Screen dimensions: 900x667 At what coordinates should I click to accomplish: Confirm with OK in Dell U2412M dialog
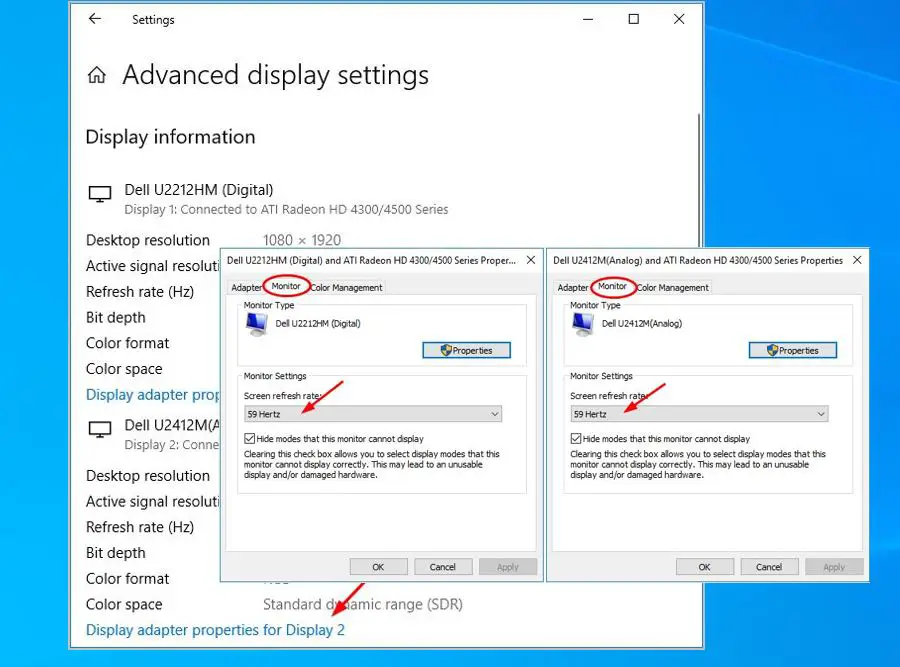[x=704, y=567]
